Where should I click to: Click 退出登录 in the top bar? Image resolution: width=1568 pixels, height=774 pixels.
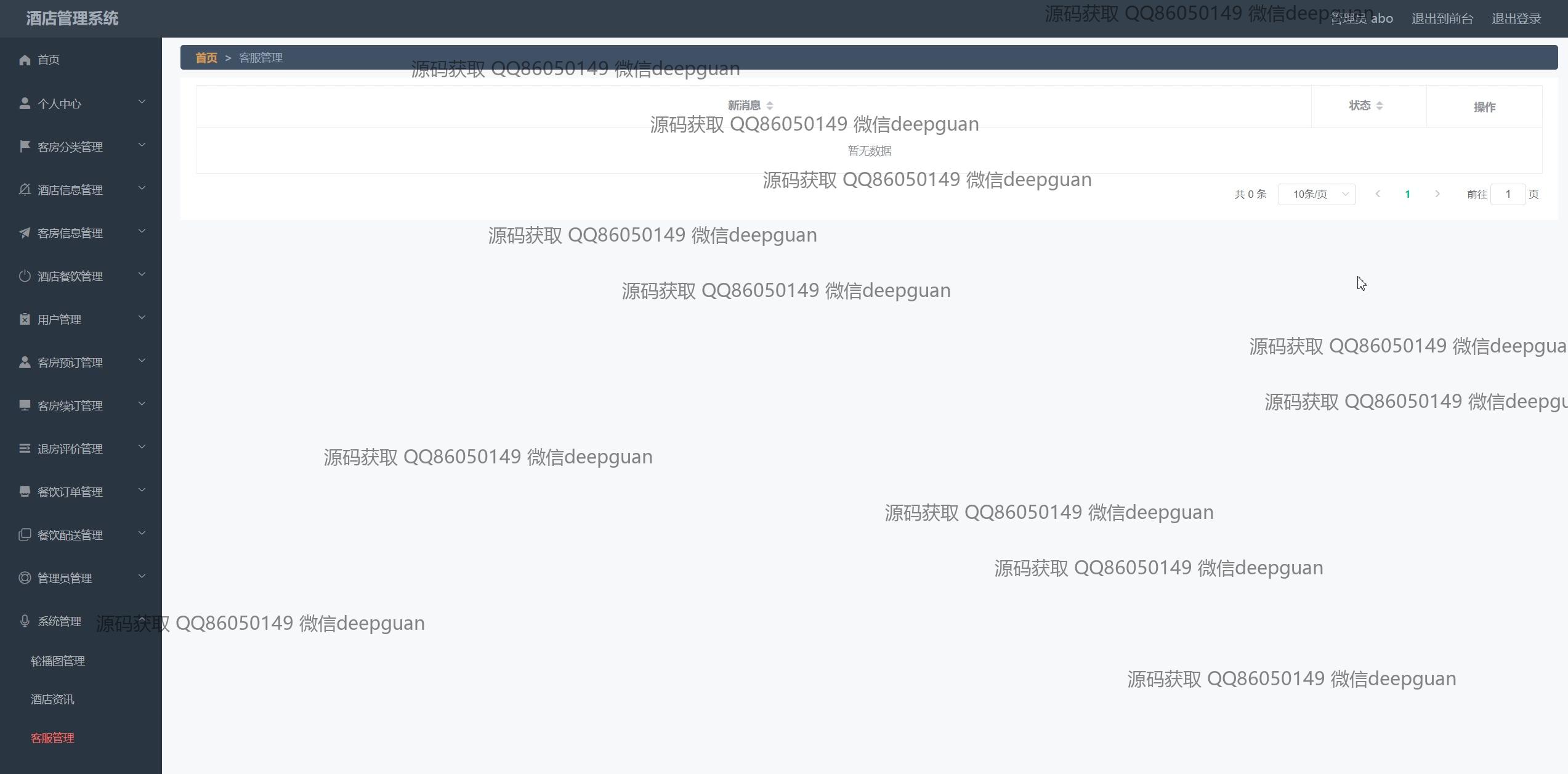click(1516, 19)
